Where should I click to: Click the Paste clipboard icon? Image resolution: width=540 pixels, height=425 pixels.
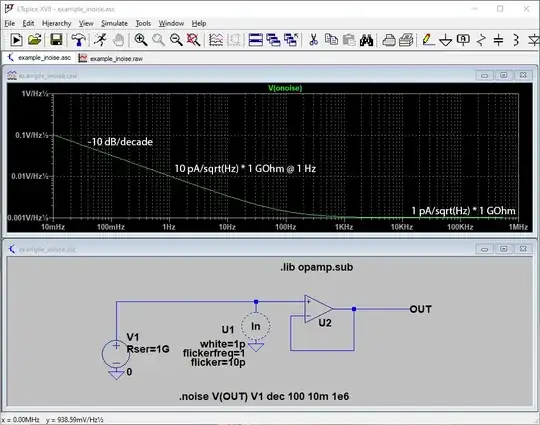pyautogui.click(x=349, y=40)
